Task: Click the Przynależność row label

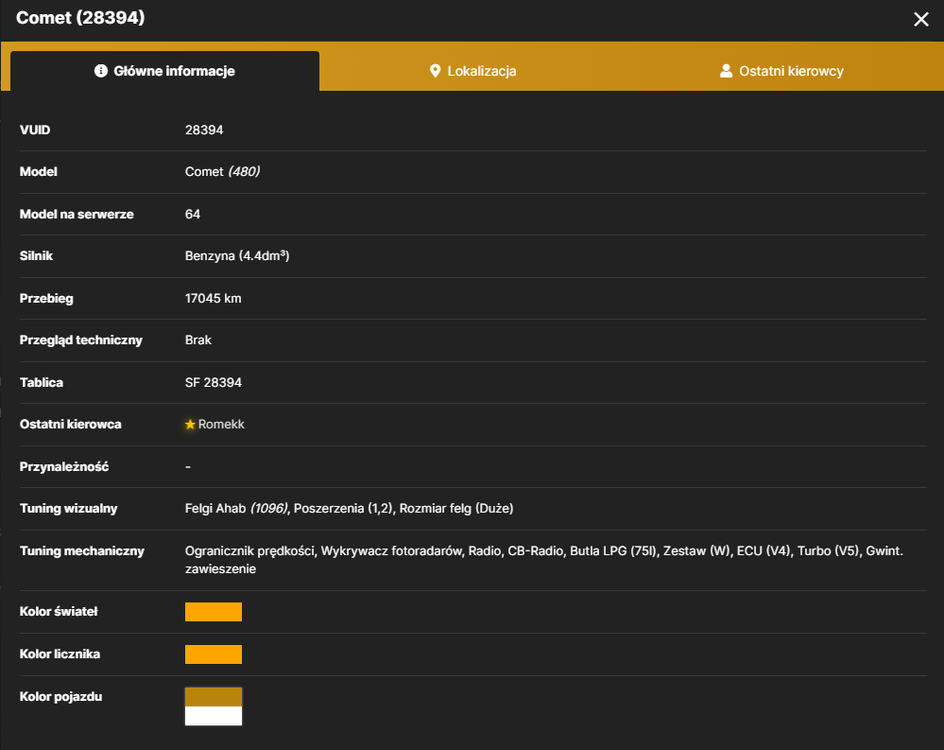Action: coord(64,466)
